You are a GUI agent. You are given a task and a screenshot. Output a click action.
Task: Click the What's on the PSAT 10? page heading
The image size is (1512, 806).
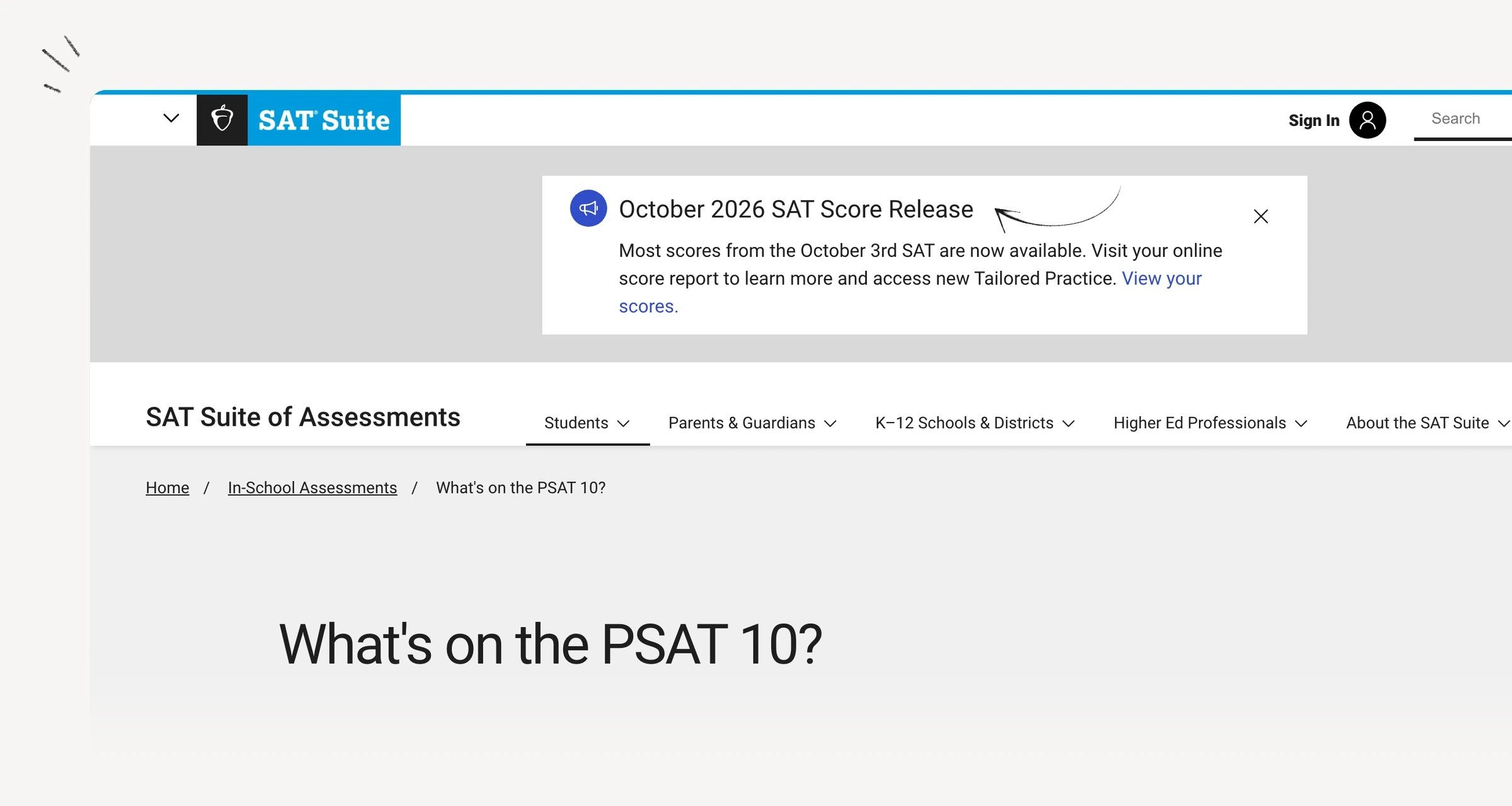(551, 644)
